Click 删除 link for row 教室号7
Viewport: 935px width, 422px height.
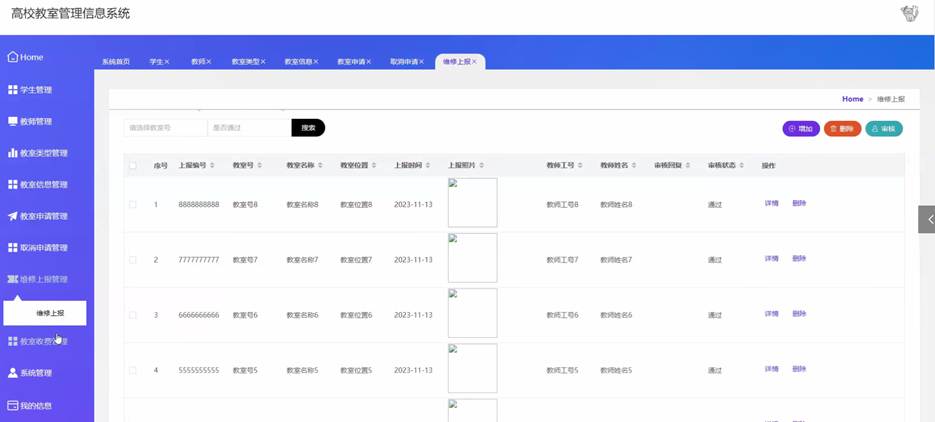tap(799, 259)
